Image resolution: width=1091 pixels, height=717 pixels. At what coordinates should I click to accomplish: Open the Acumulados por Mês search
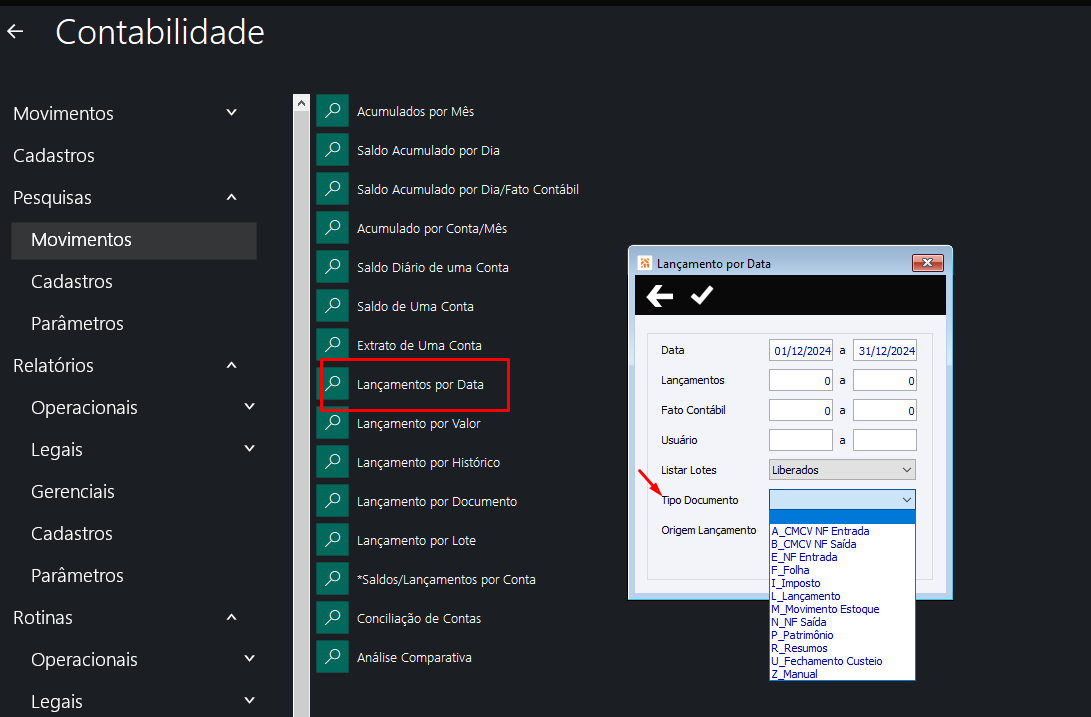pos(415,111)
